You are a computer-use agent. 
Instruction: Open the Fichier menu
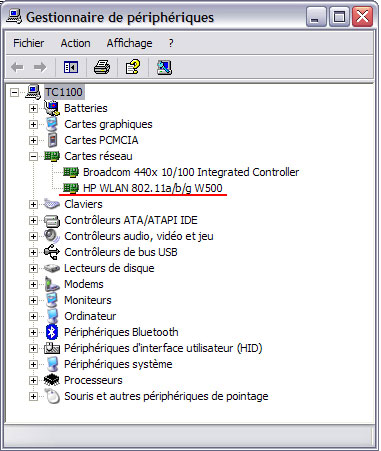(x=28, y=43)
